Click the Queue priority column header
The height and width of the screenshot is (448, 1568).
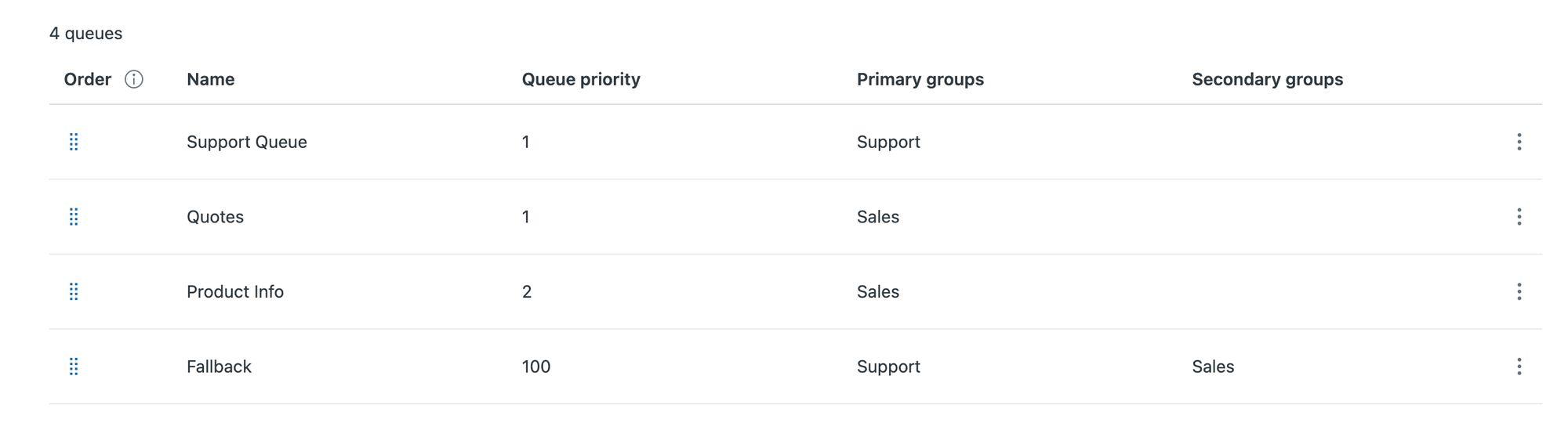580,79
